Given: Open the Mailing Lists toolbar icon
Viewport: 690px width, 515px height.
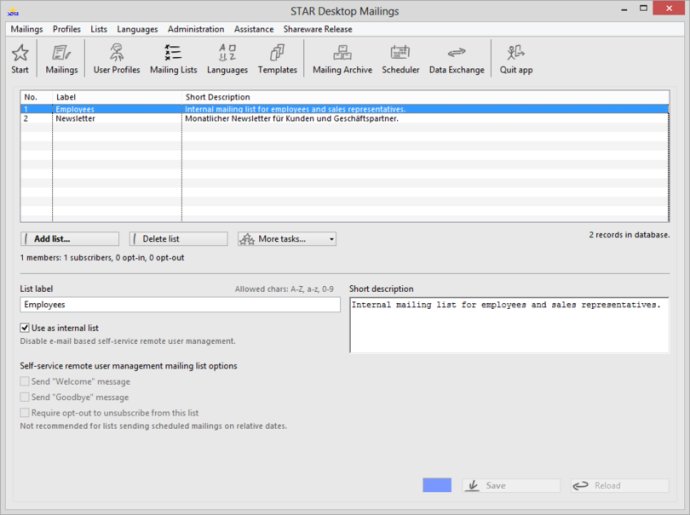Looking at the screenshot, I should click(x=173, y=59).
